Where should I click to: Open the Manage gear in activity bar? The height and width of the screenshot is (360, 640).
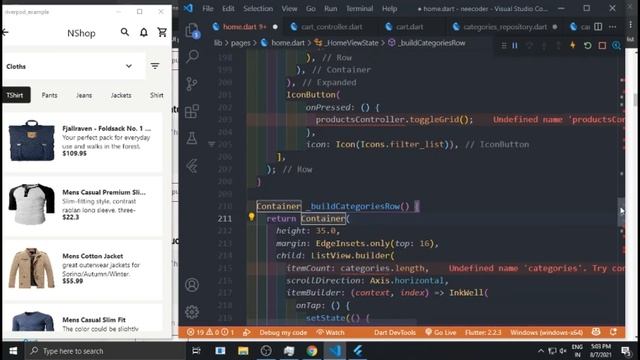coord(192,312)
